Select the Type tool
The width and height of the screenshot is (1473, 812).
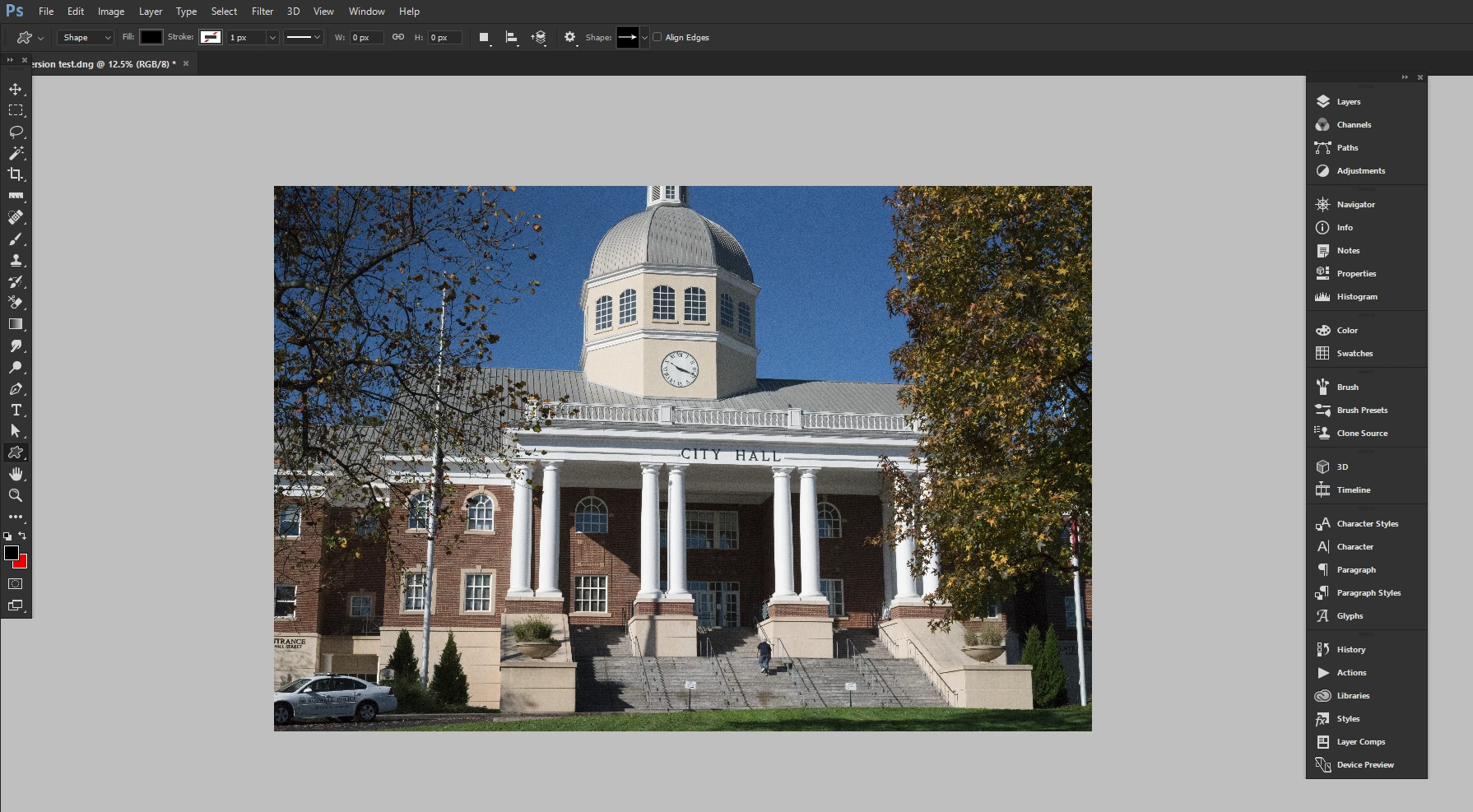coord(16,410)
